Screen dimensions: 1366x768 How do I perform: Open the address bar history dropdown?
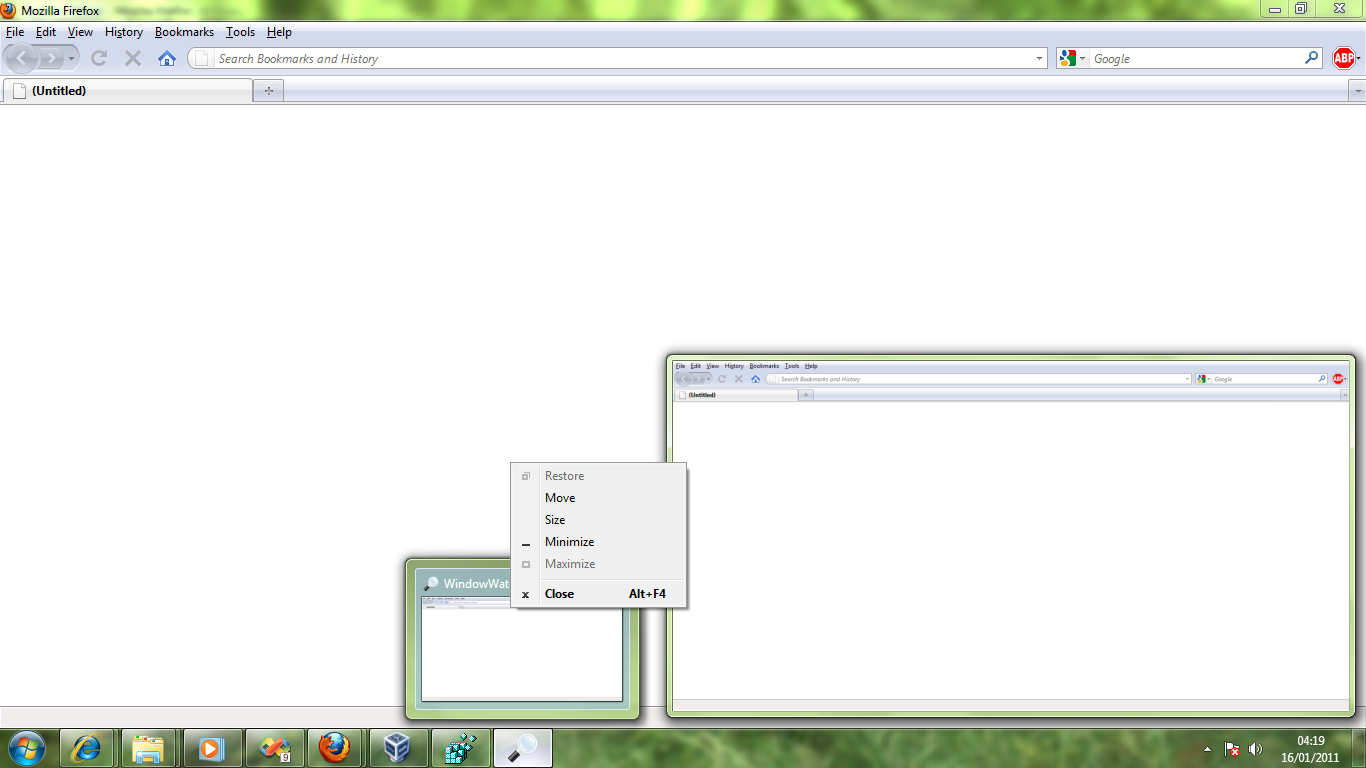click(1039, 59)
